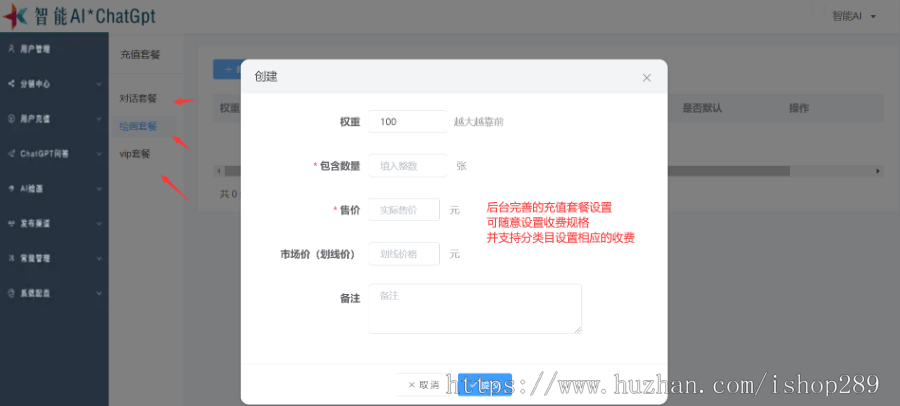900x406 pixels.
Task: Expand the 分销中心 menu chevron
Action: tap(99, 84)
